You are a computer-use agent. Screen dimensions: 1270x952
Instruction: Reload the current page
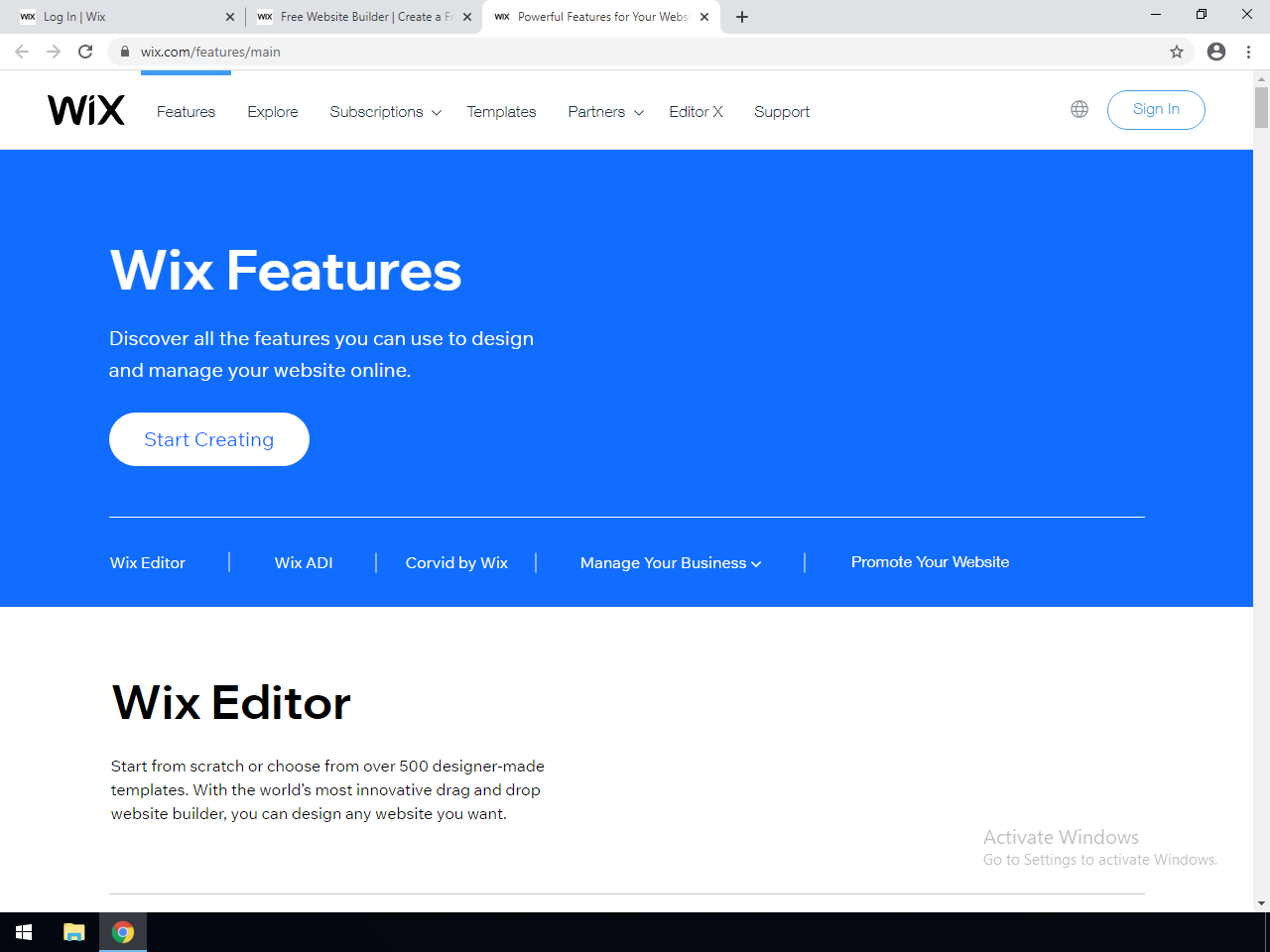point(85,52)
